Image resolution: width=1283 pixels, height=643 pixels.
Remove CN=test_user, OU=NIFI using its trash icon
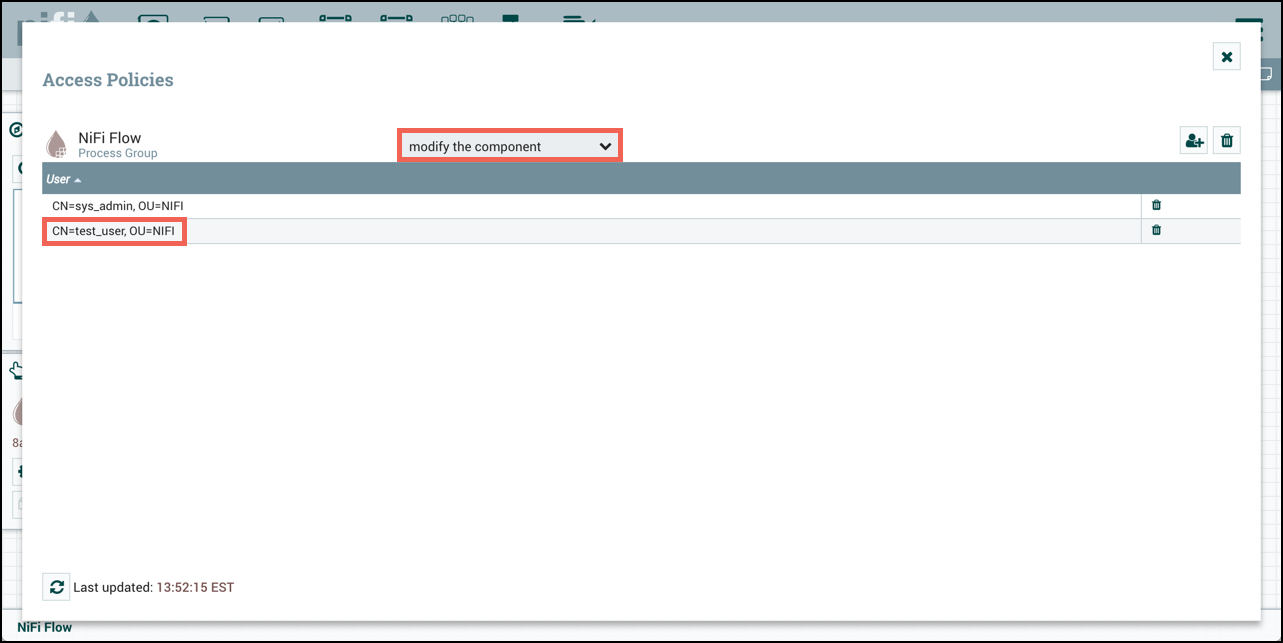click(x=1156, y=230)
